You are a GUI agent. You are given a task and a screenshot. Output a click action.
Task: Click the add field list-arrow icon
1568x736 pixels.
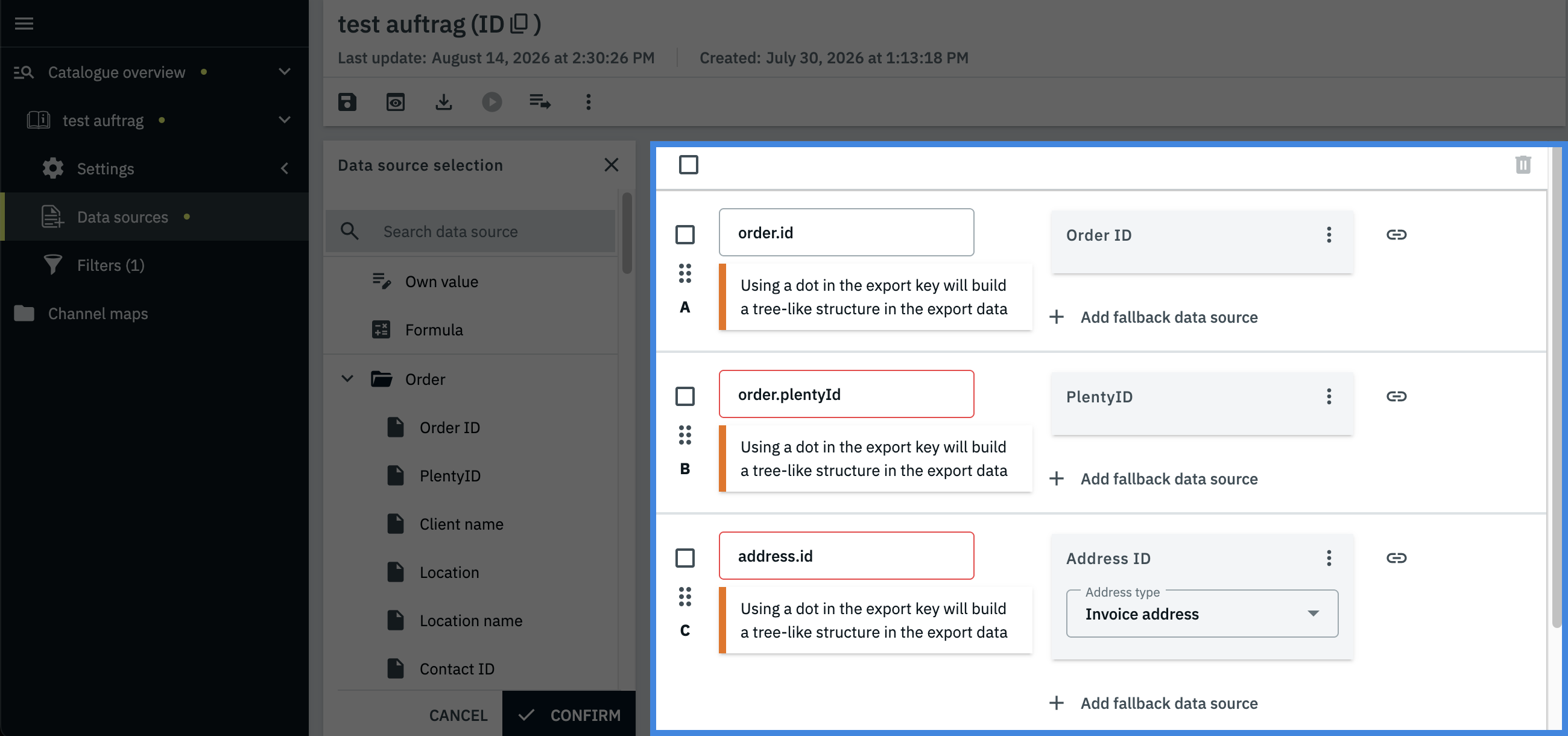pyautogui.click(x=540, y=102)
